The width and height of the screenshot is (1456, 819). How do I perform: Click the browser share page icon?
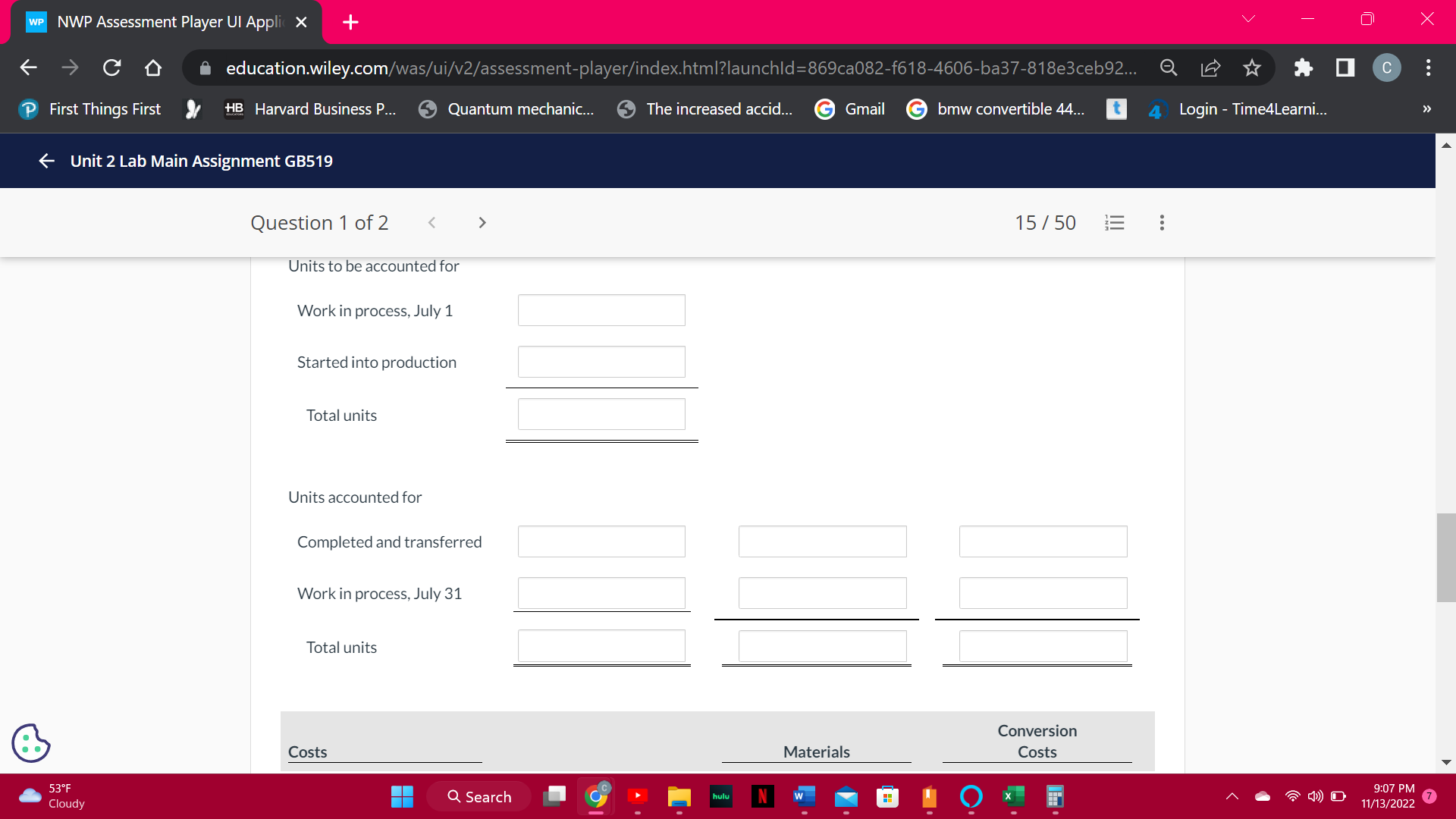1210,68
